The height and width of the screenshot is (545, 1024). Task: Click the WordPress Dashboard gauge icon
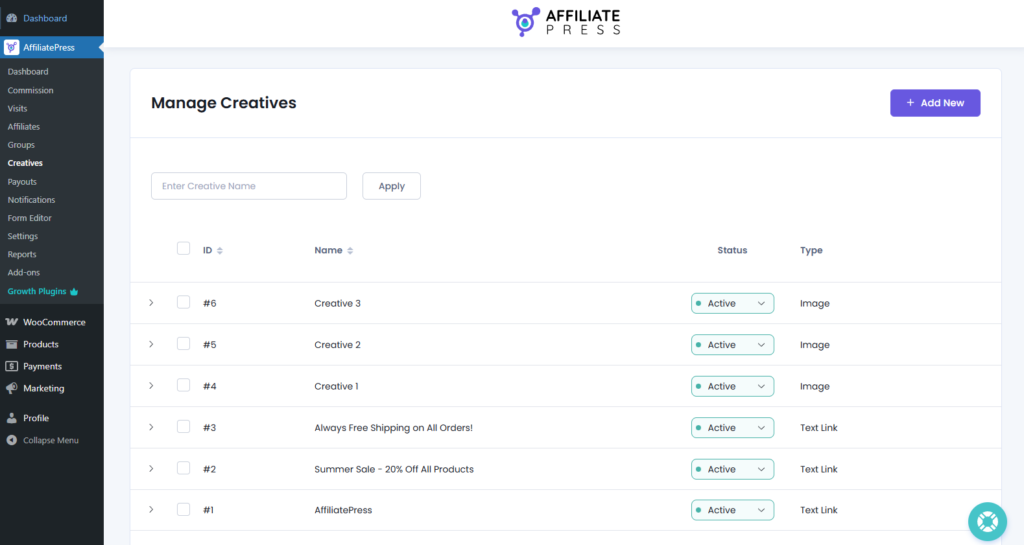point(12,18)
